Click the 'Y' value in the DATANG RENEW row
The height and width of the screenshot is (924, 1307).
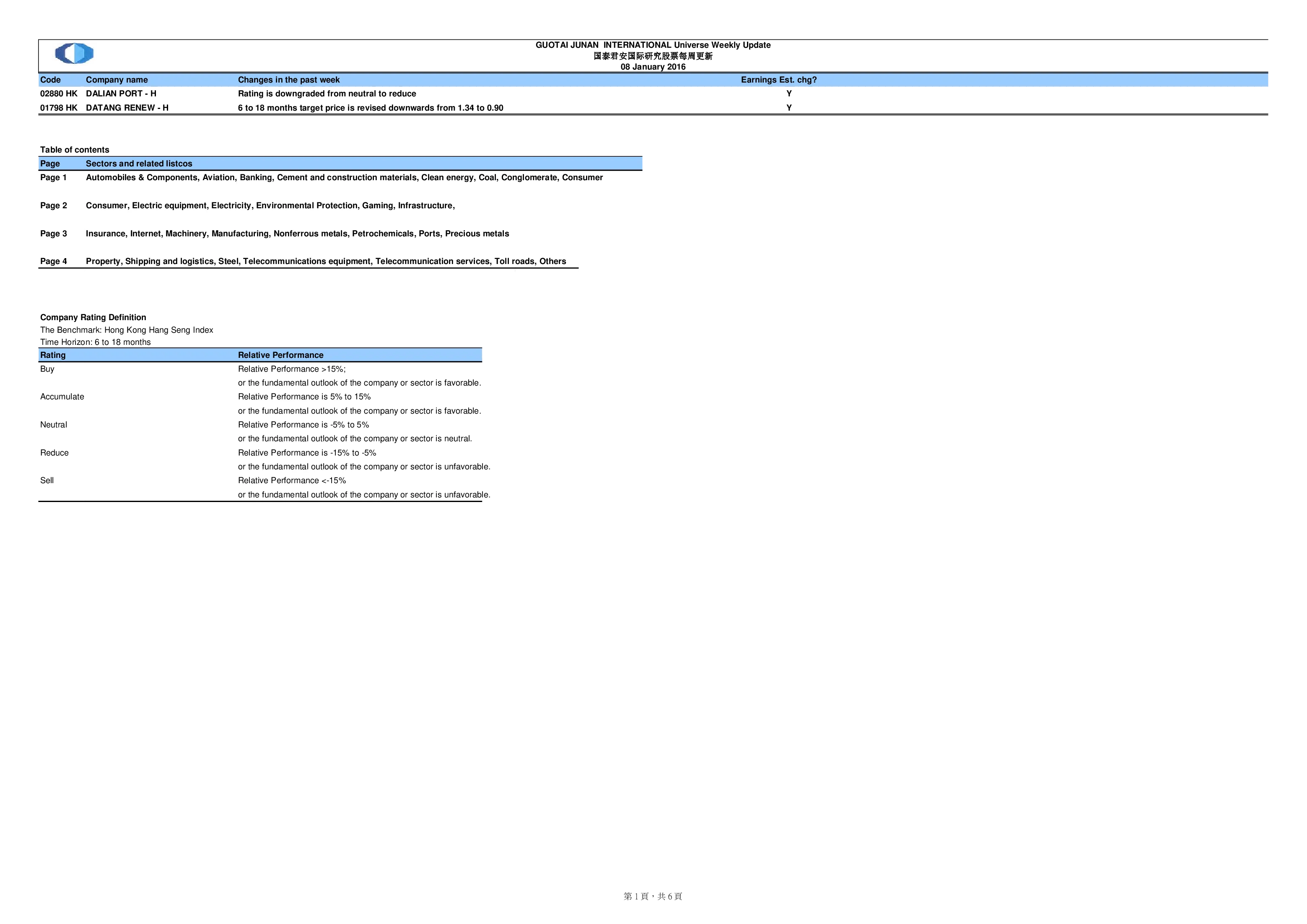pos(789,108)
